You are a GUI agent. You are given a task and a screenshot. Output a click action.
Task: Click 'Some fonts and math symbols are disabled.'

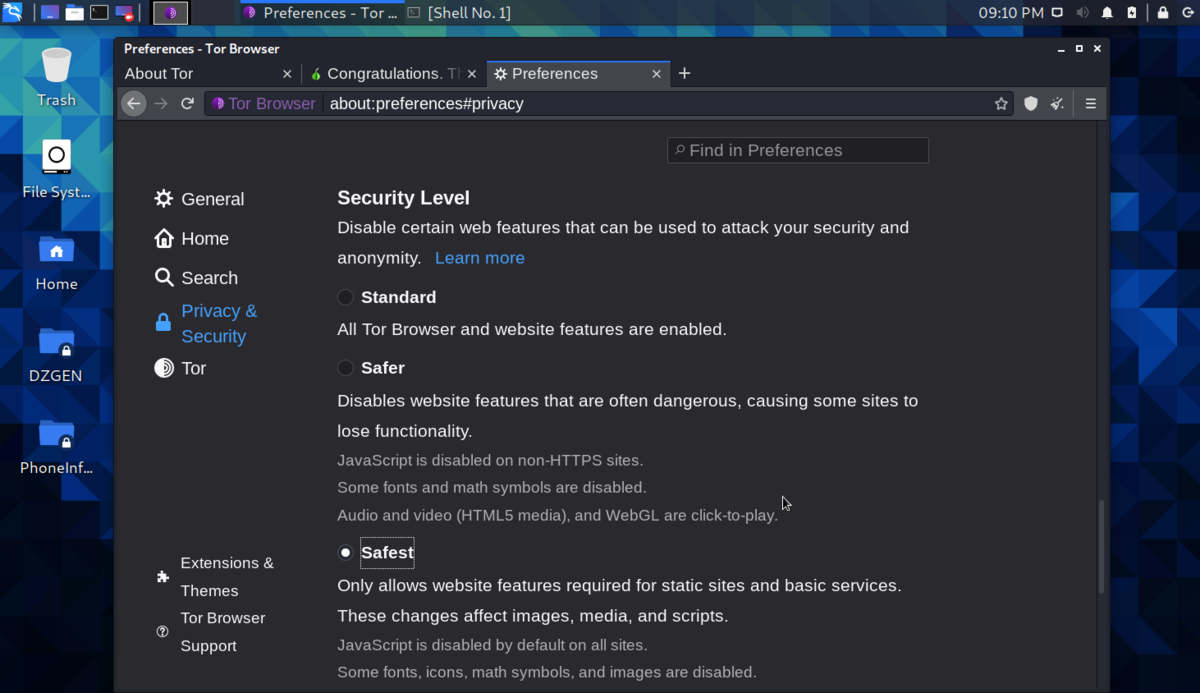(492, 487)
